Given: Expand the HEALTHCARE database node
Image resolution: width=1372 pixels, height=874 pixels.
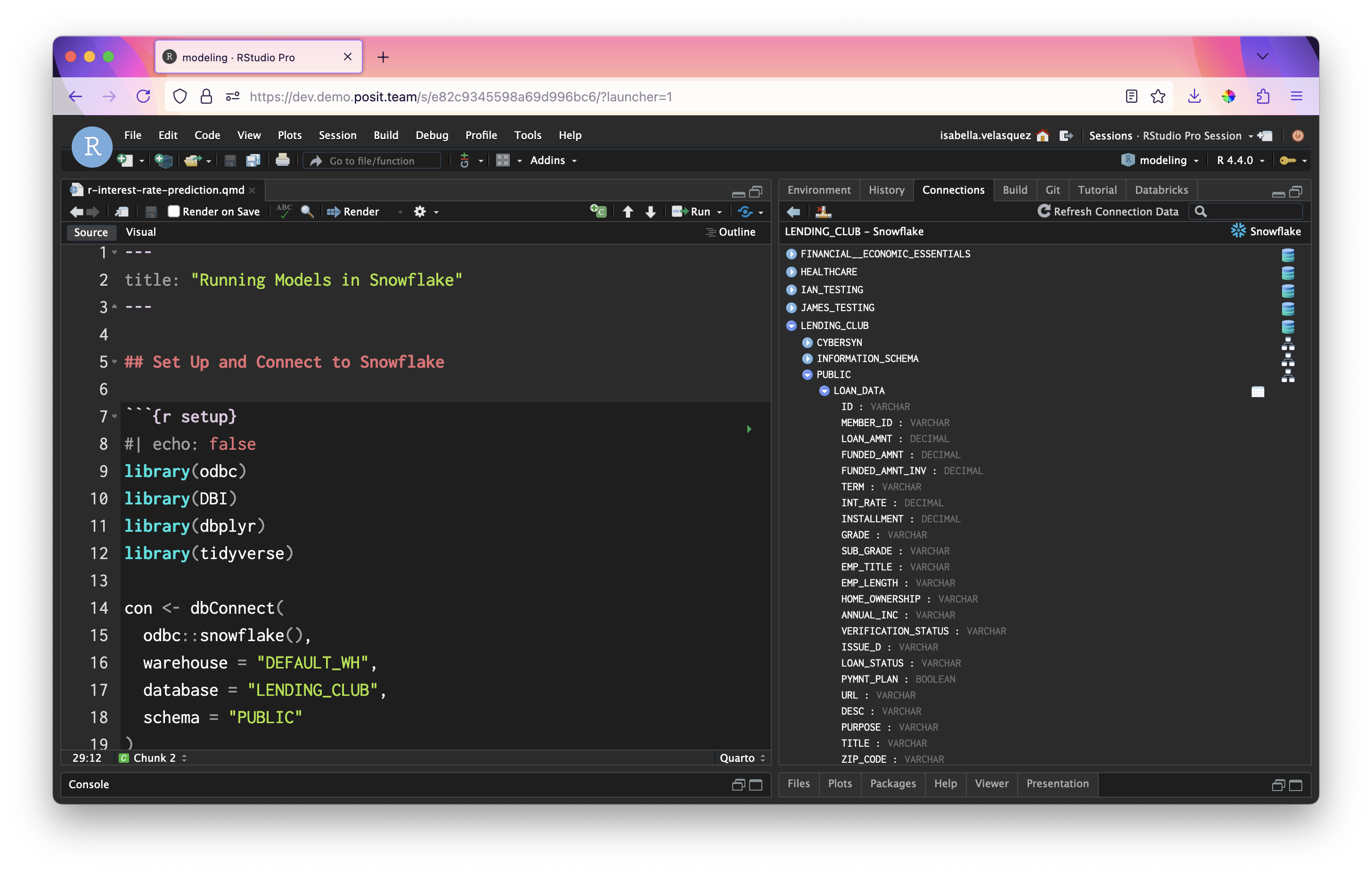Looking at the screenshot, I should pos(791,272).
